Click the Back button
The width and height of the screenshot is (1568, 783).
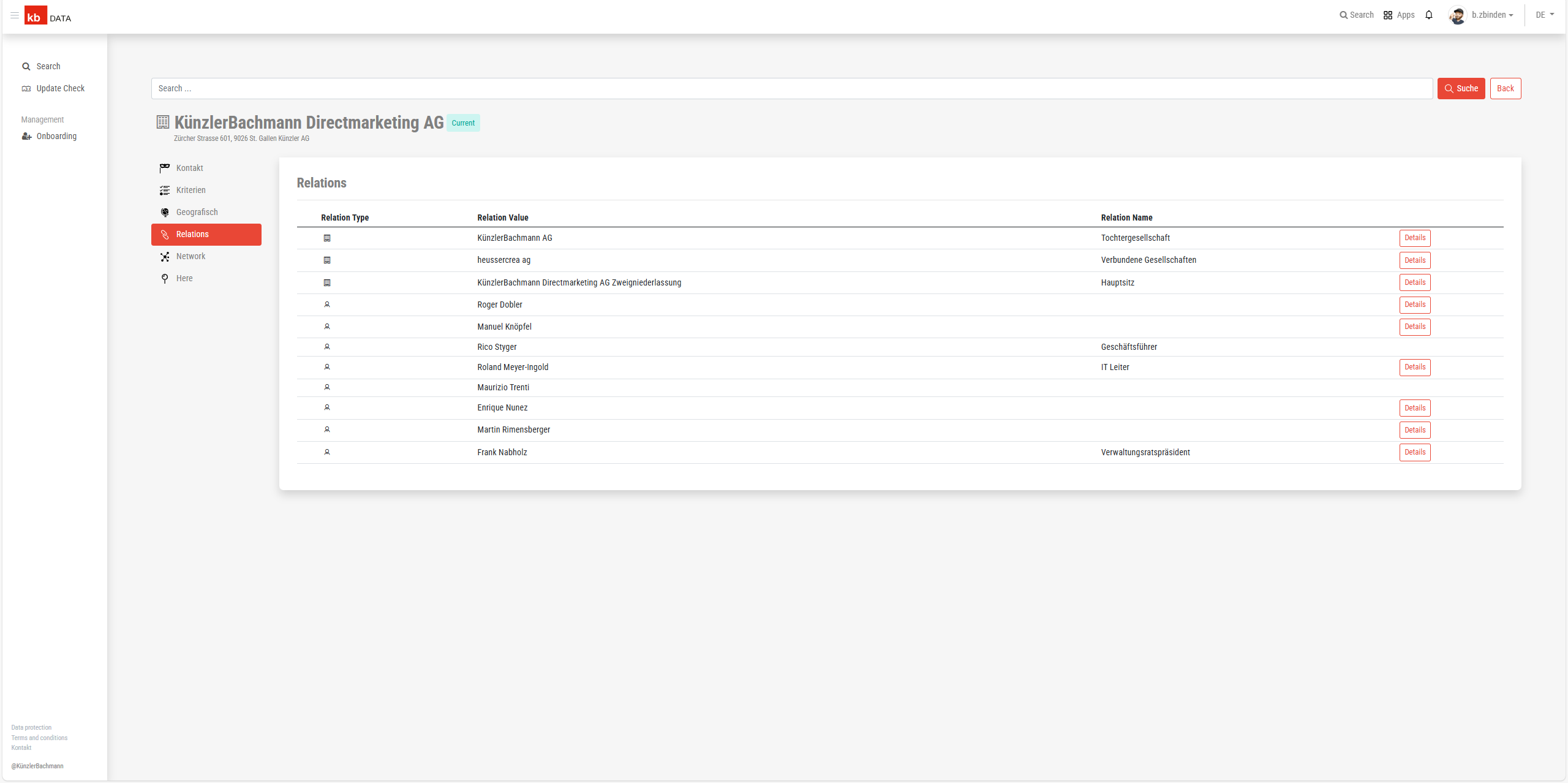click(x=1505, y=88)
